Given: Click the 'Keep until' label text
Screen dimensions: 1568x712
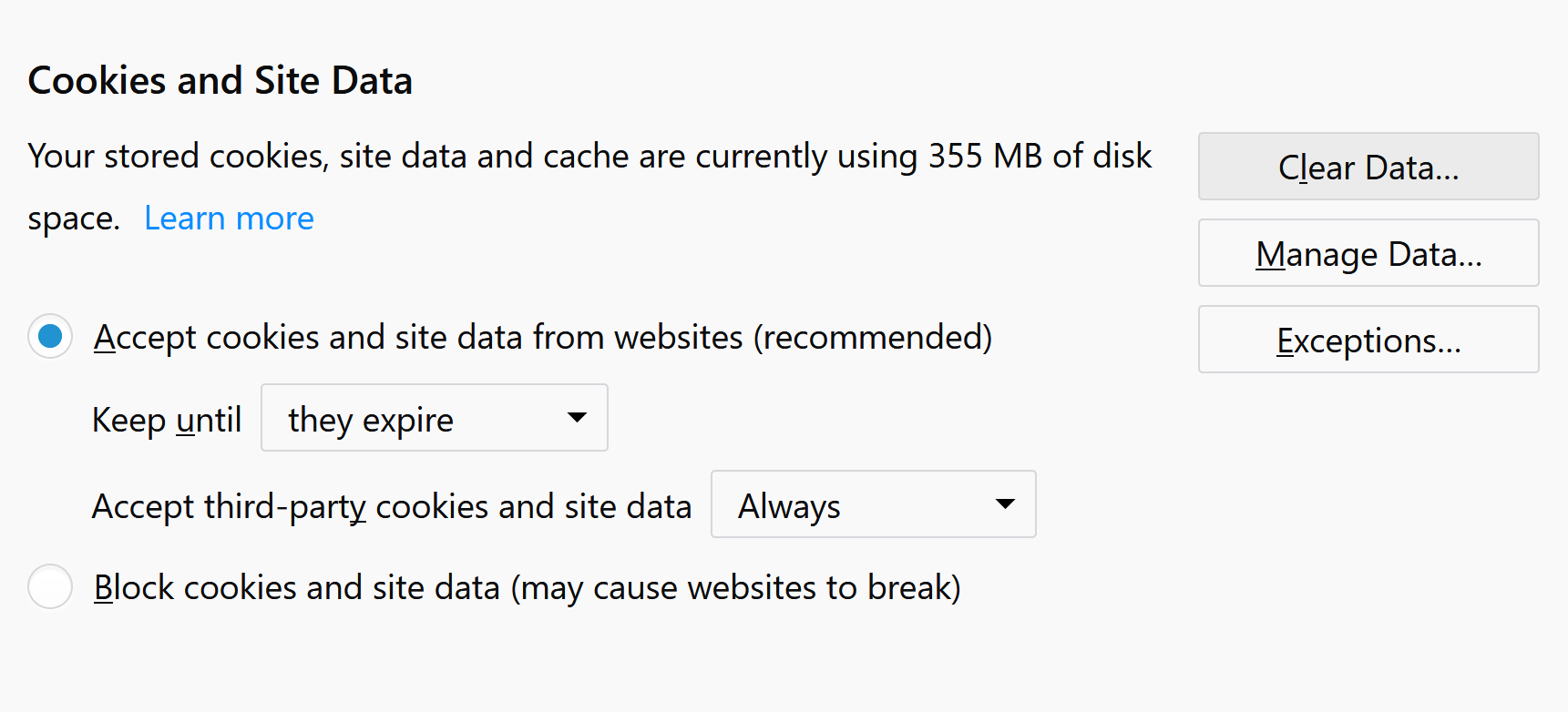Looking at the screenshot, I should pos(167,421).
